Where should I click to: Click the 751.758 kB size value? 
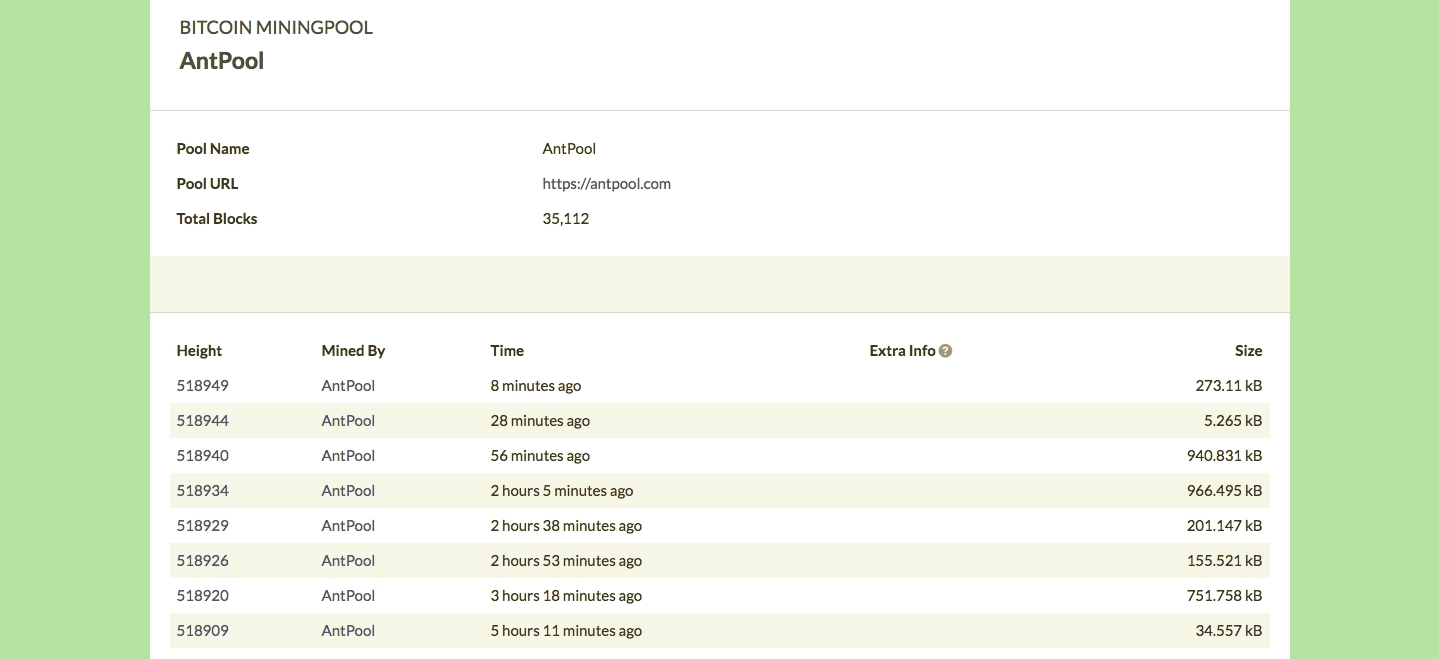[x=1225, y=596]
